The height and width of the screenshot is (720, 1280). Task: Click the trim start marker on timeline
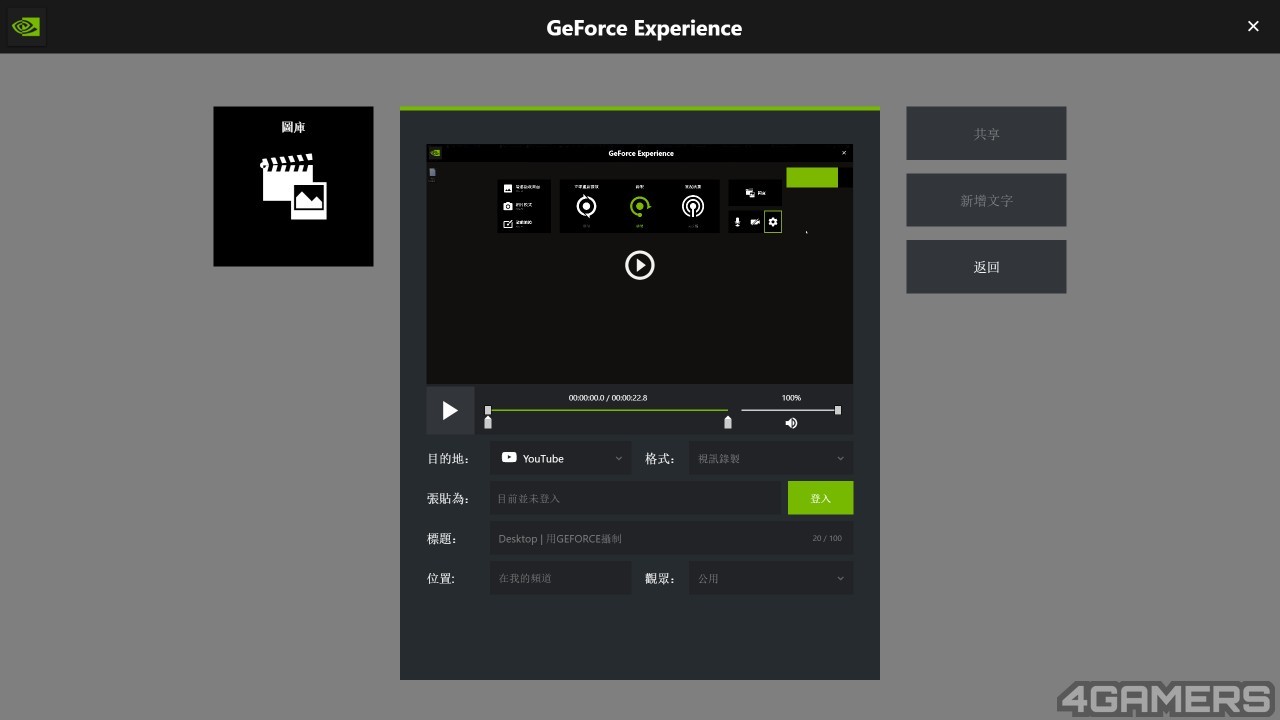click(x=488, y=422)
